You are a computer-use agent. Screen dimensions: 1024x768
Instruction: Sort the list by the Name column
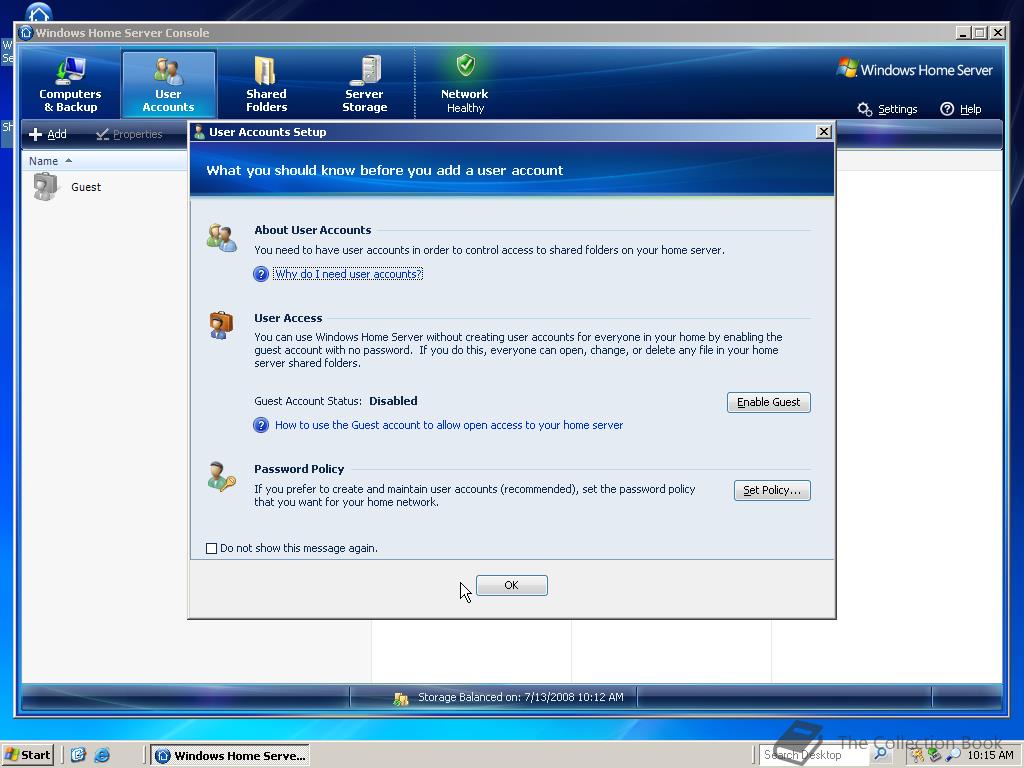[50, 161]
